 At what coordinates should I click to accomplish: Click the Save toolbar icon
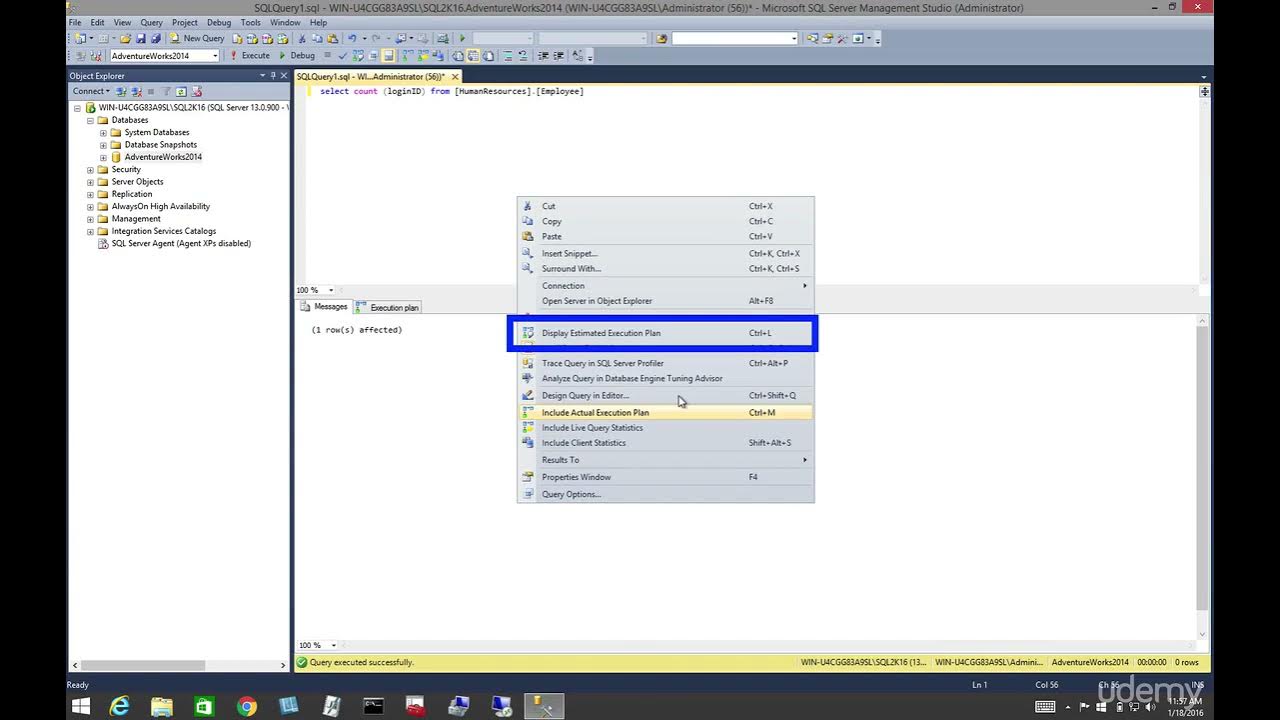(140, 38)
